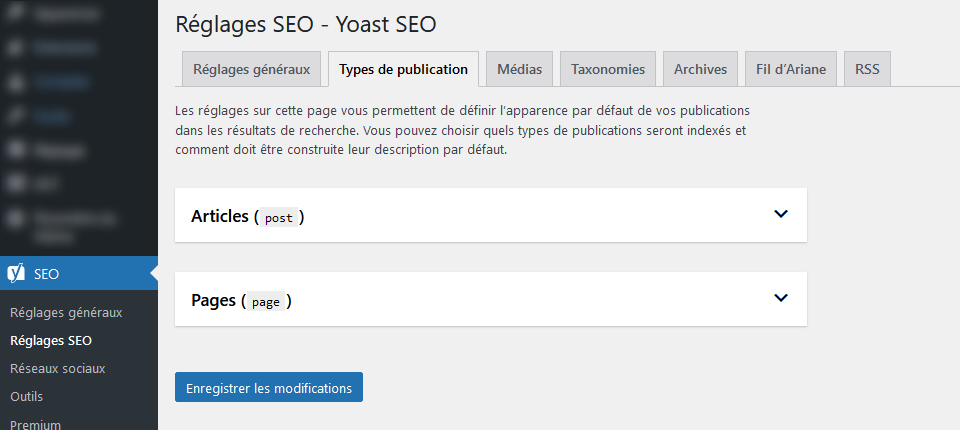Viewport: 960px width, 430px height.
Task: Click Enregistrer les modifications button
Action: point(268,388)
